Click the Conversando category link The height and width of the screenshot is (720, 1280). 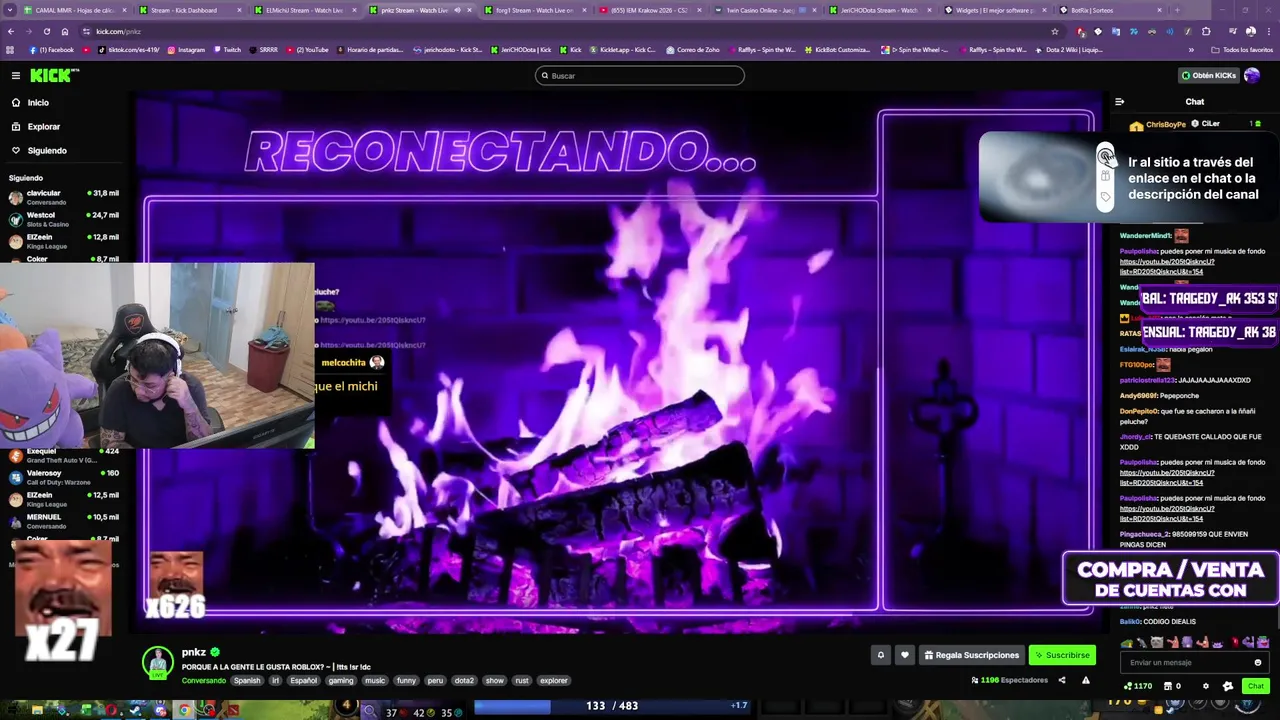tap(203, 680)
